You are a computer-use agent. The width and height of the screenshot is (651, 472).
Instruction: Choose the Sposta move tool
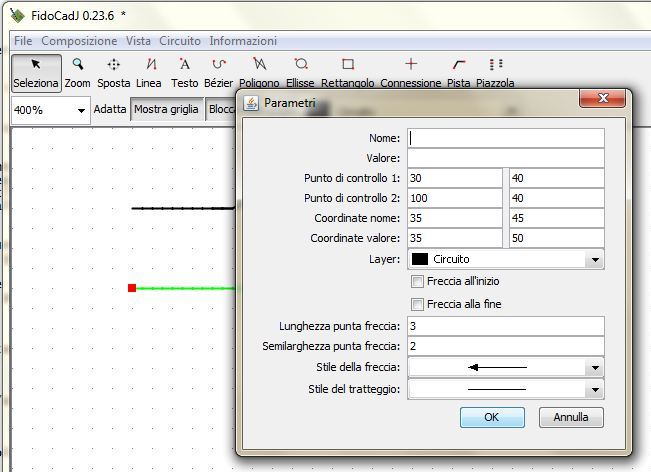click(x=114, y=72)
